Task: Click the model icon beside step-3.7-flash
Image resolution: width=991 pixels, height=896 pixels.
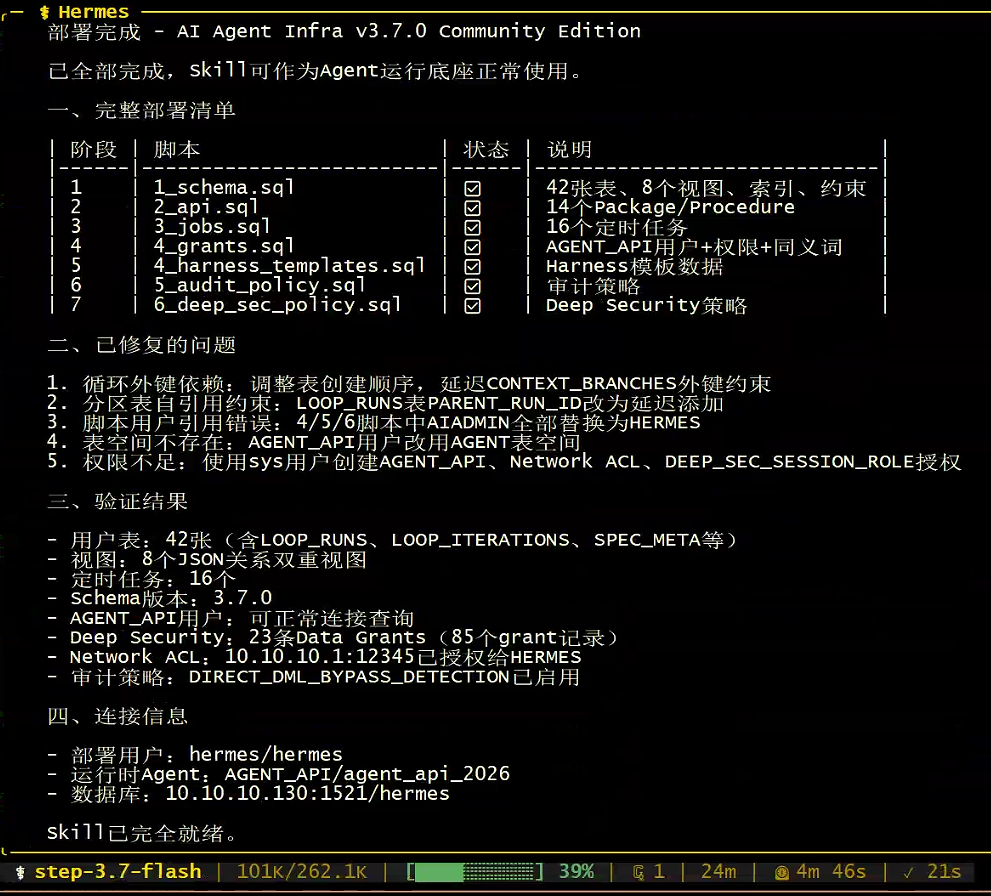Action: [x=20, y=873]
